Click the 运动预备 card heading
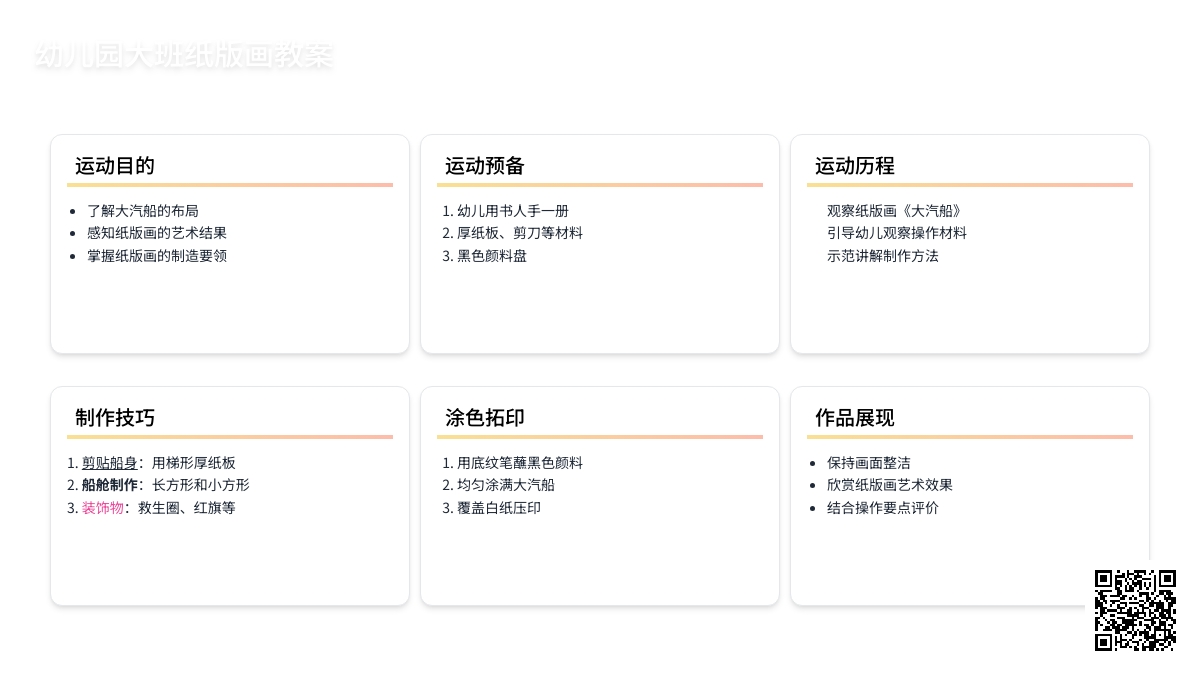The width and height of the screenshot is (1200, 675). point(485,166)
